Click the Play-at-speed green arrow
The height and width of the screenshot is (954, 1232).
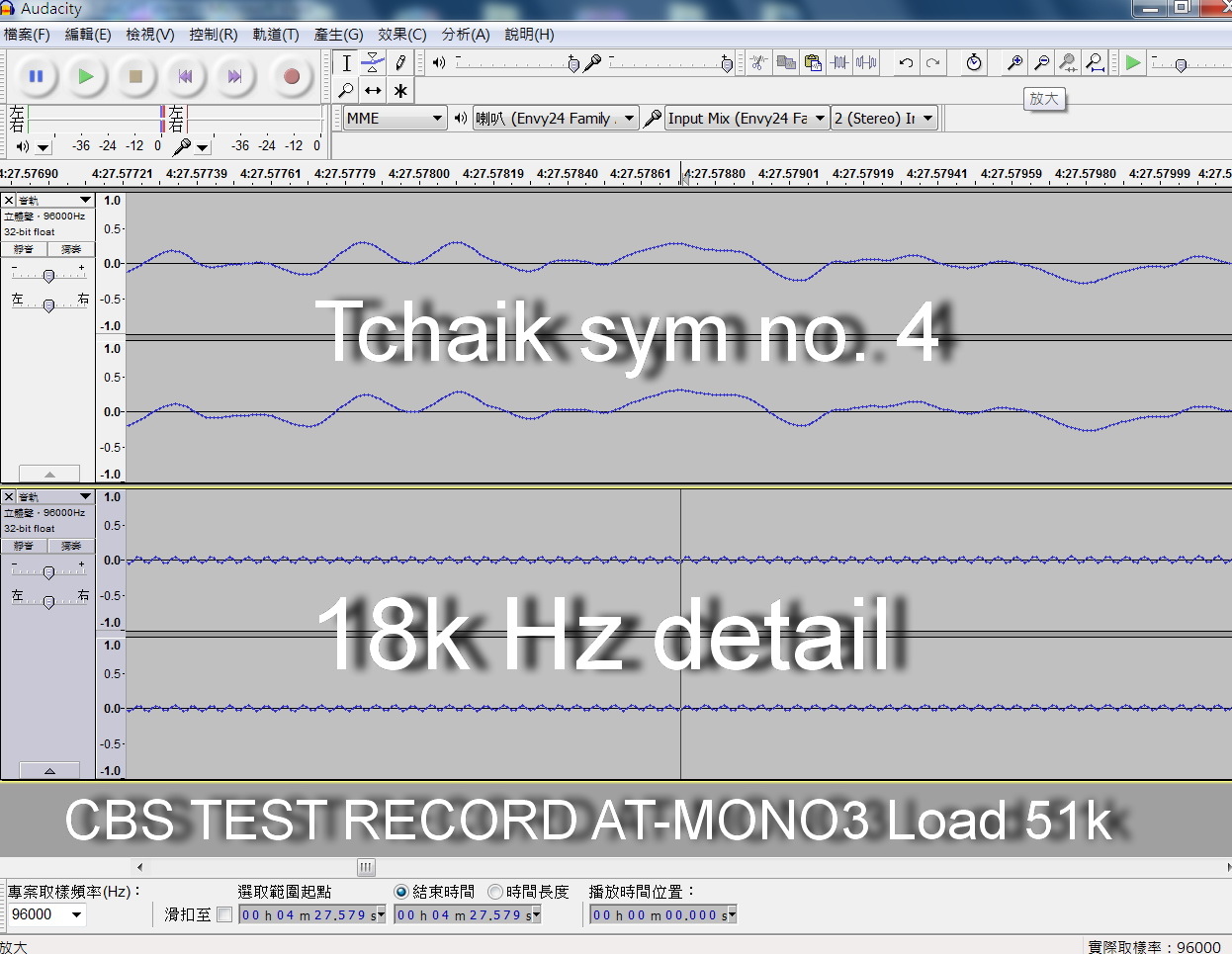coord(1133,62)
